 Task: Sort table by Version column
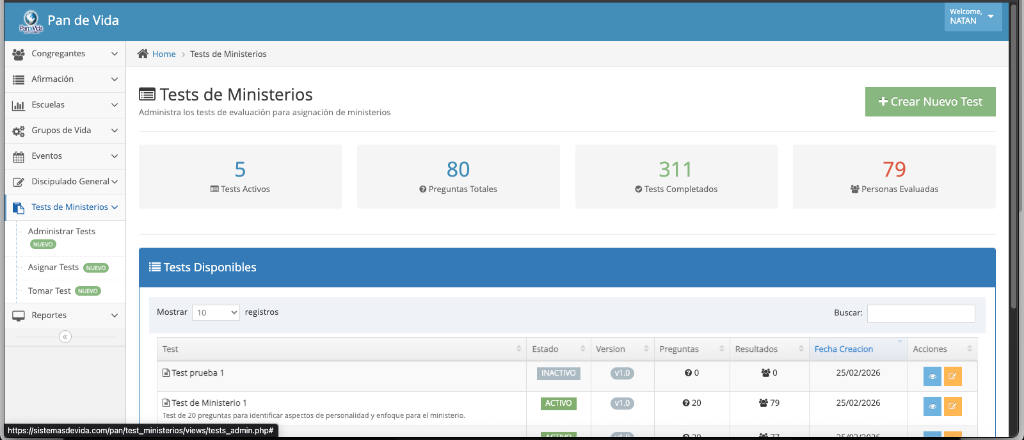pyautogui.click(x=622, y=349)
